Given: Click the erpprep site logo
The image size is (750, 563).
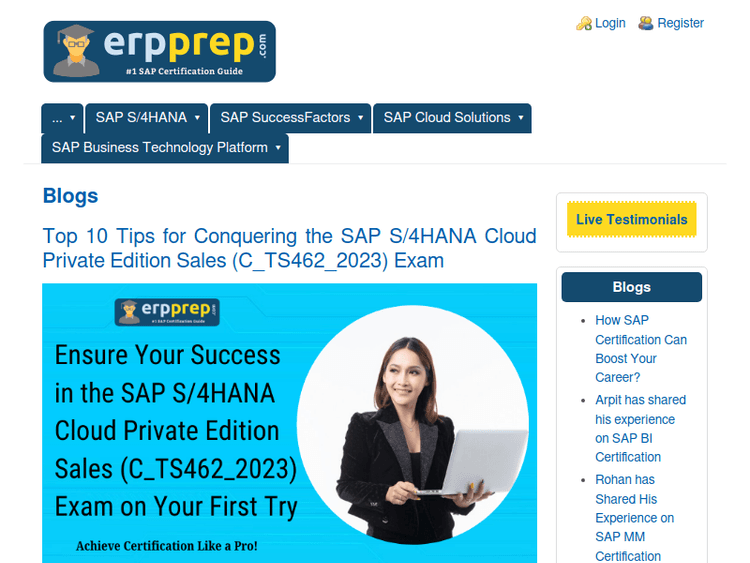Looking at the screenshot, I should click(x=159, y=51).
